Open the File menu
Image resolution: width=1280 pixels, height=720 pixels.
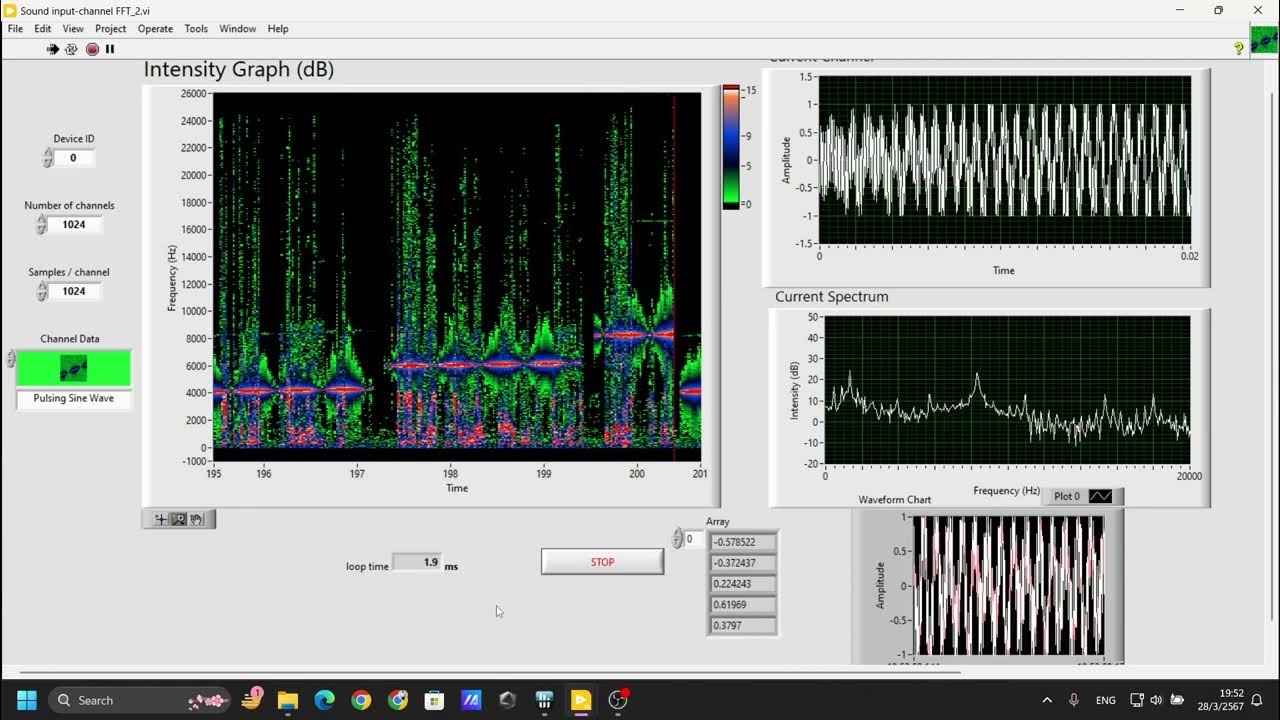(16, 29)
